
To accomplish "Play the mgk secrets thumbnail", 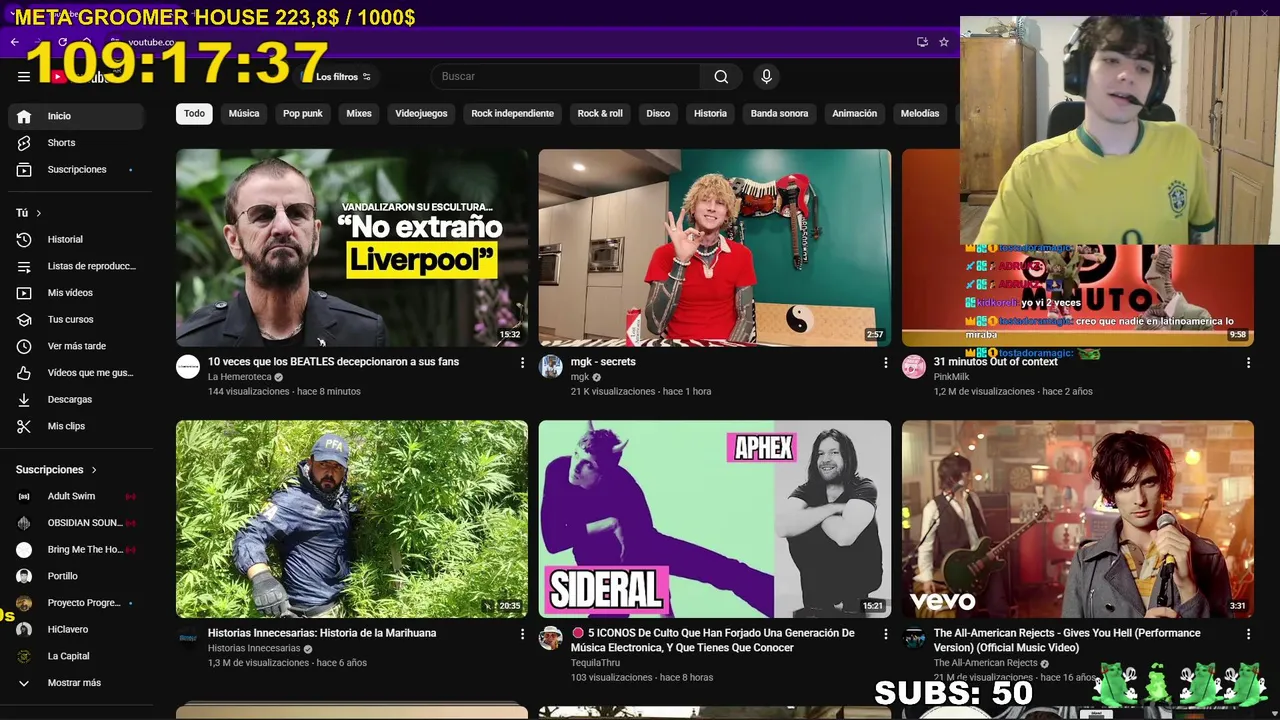I will pyautogui.click(x=715, y=248).
